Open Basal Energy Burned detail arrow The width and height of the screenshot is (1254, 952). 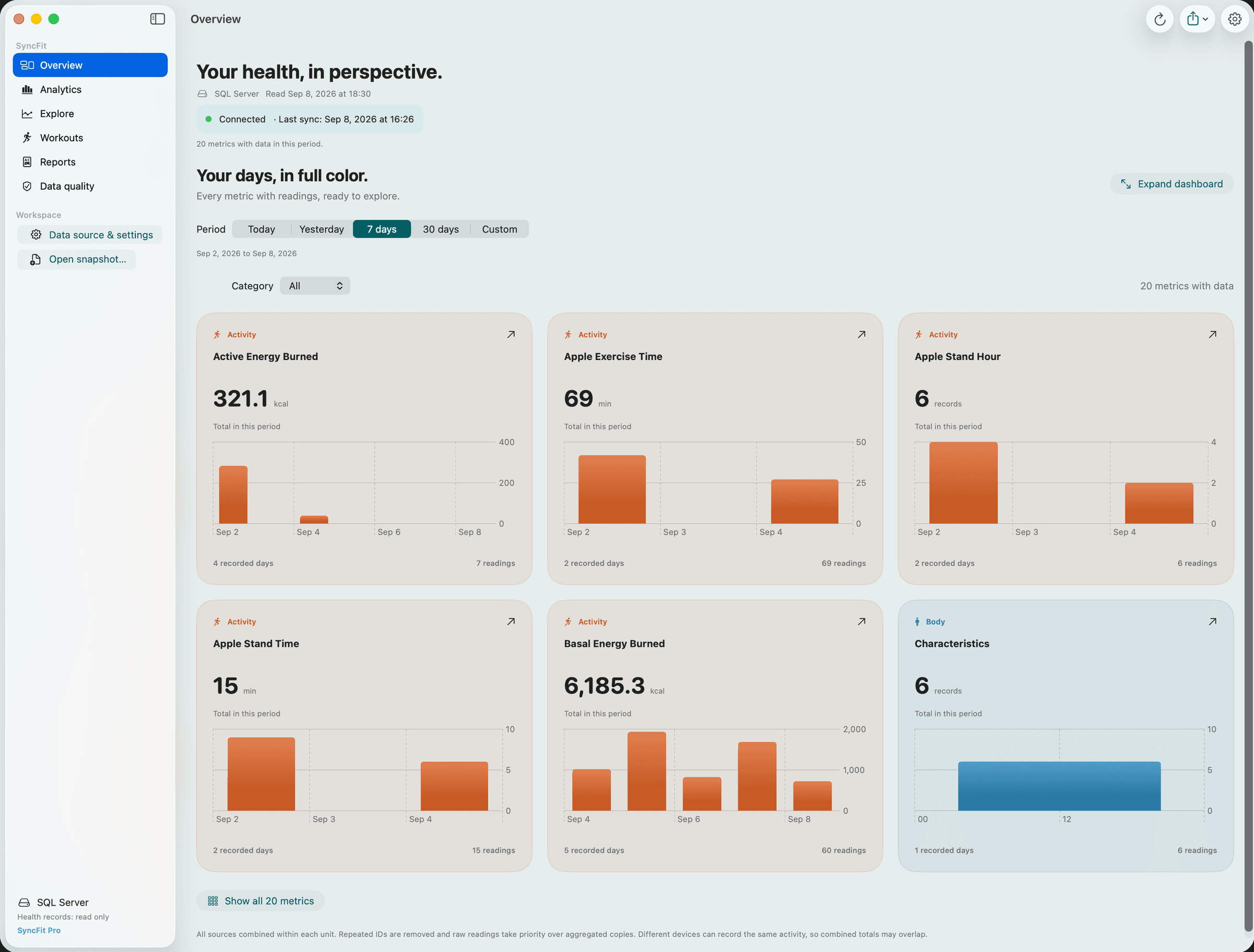(862, 621)
